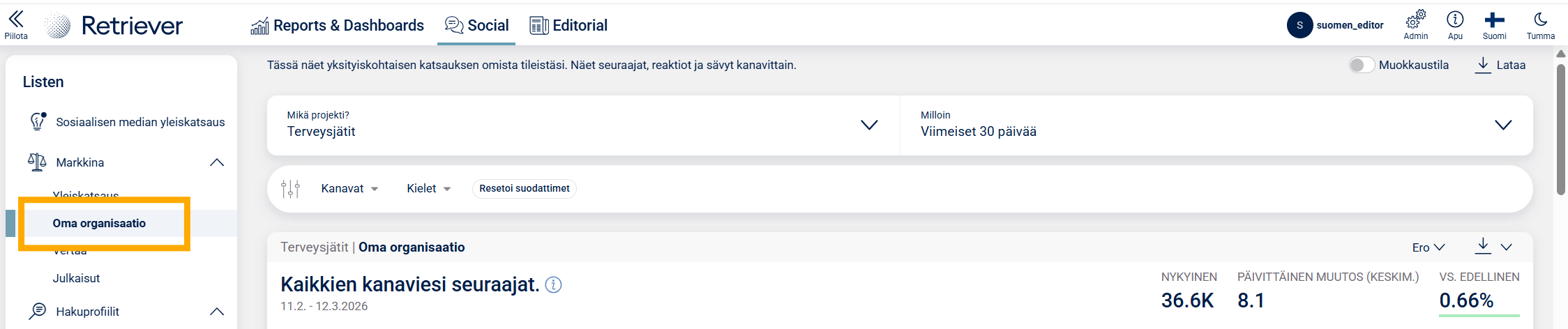Click the filter sliders icon
This screenshot has height=329, width=1568.
coord(290,189)
